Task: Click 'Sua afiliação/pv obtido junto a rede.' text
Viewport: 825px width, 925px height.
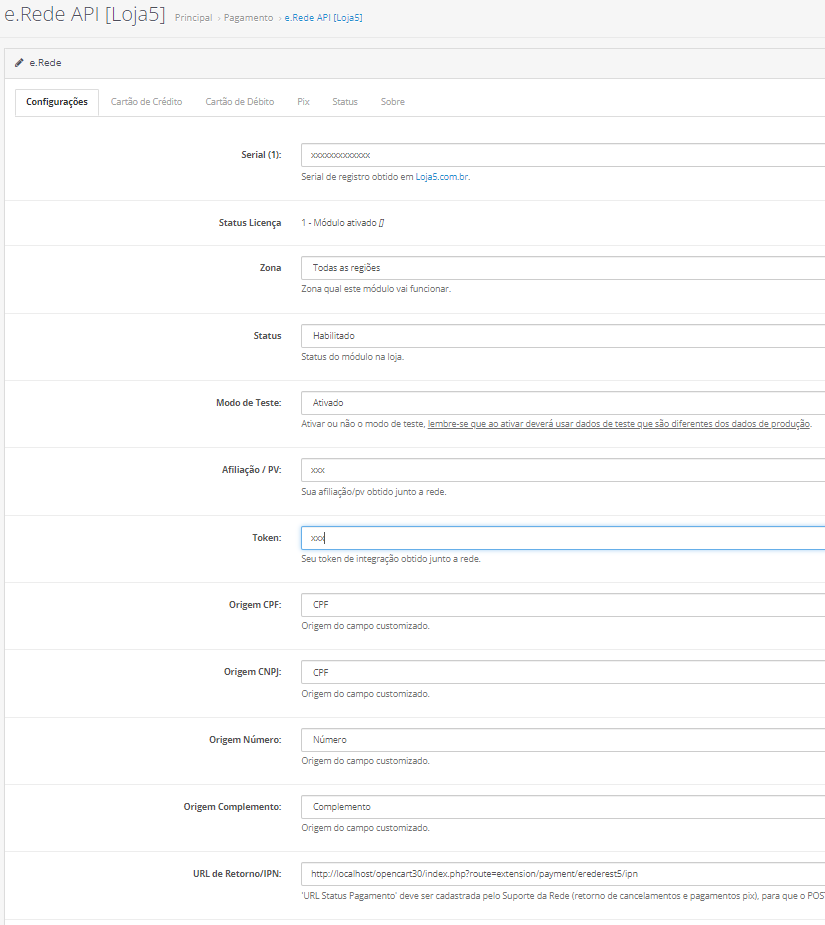Action: pyautogui.click(x=374, y=492)
